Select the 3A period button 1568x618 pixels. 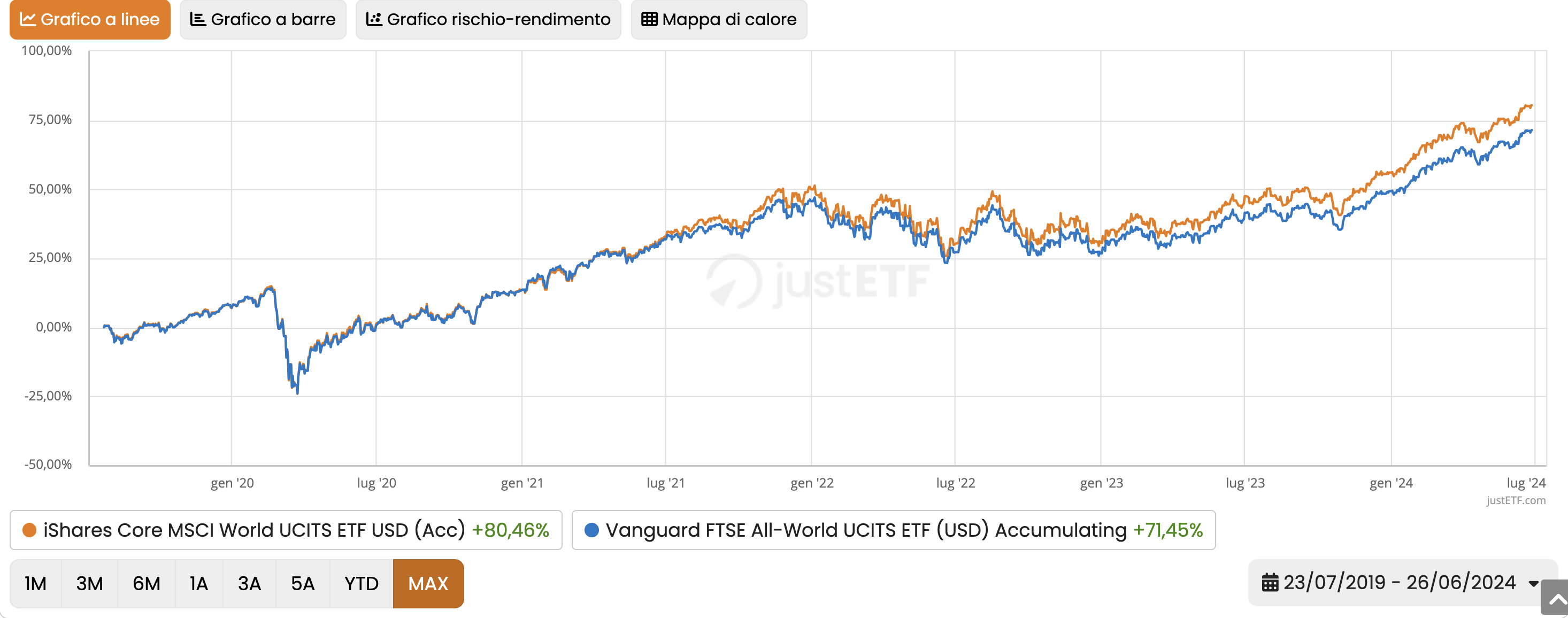pos(249,583)
